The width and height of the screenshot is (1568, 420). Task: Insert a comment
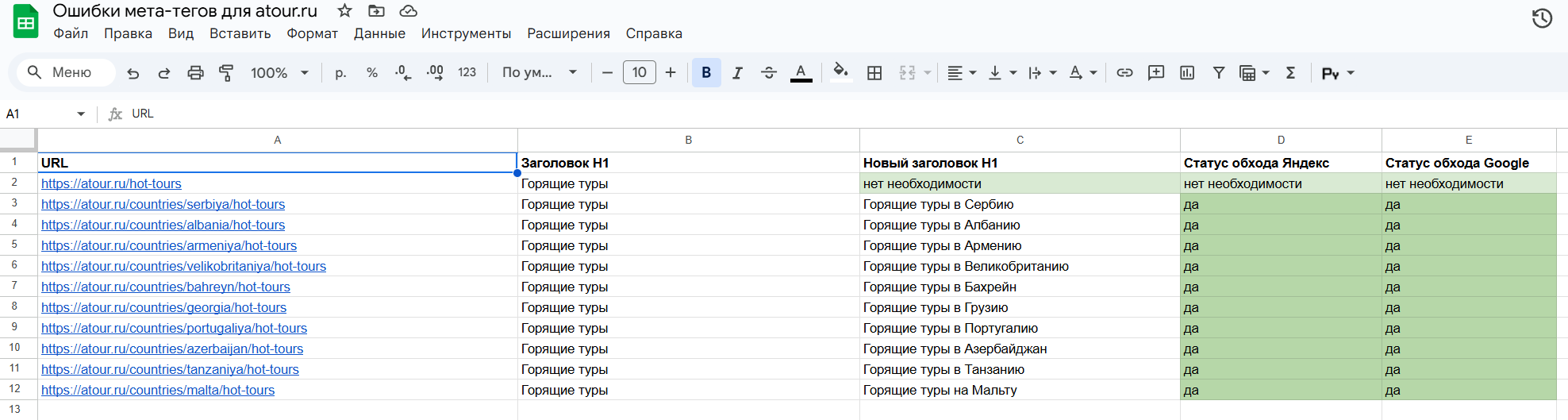point(1156,73)
